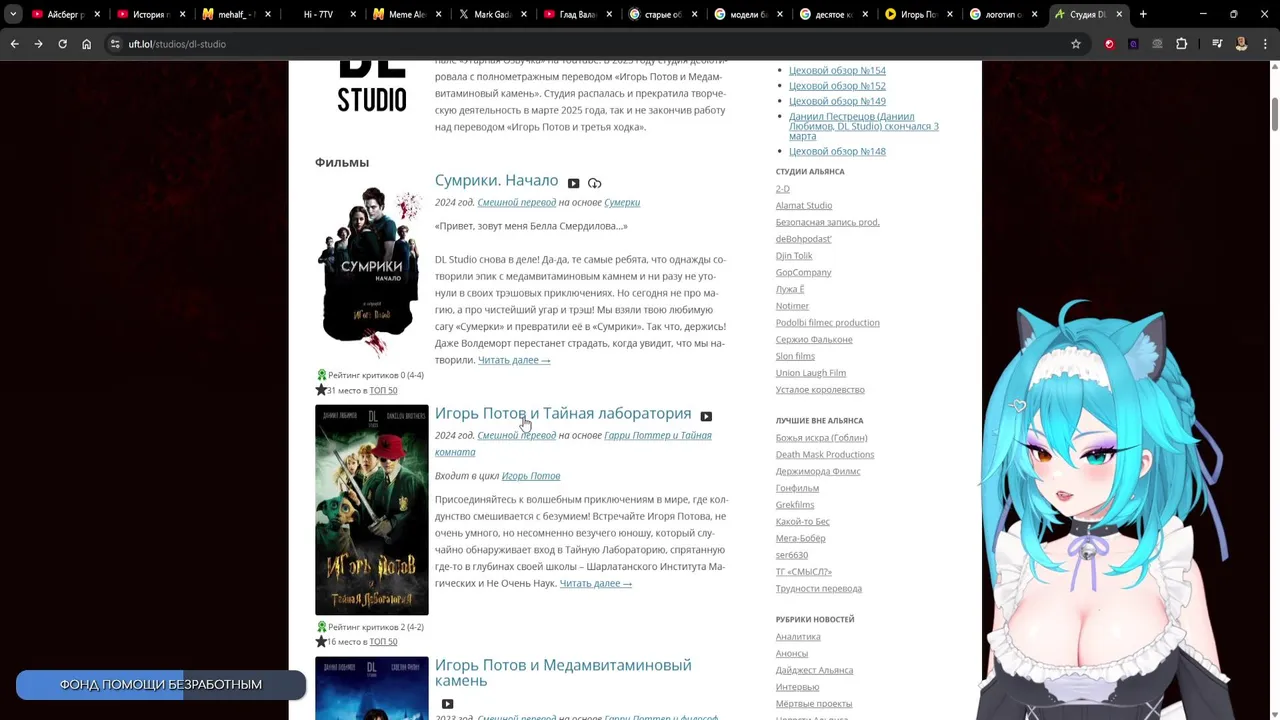Open Цеховой обзор №148 link
This screenshot has height=720, width=1280.
pyautogui.click(x=837, y=151)
